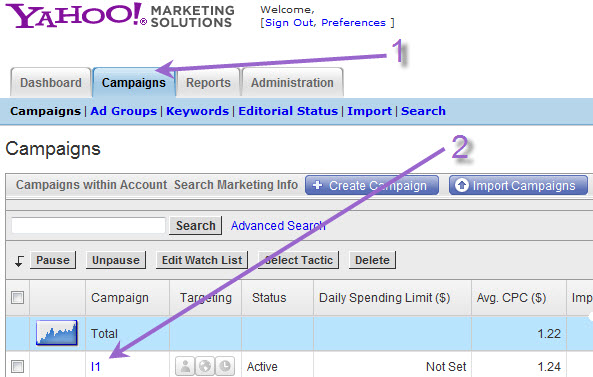593x377 pixels.
Task: Go to the Dashboard tab
Action: pyautogui.click(x=51, y=82)
